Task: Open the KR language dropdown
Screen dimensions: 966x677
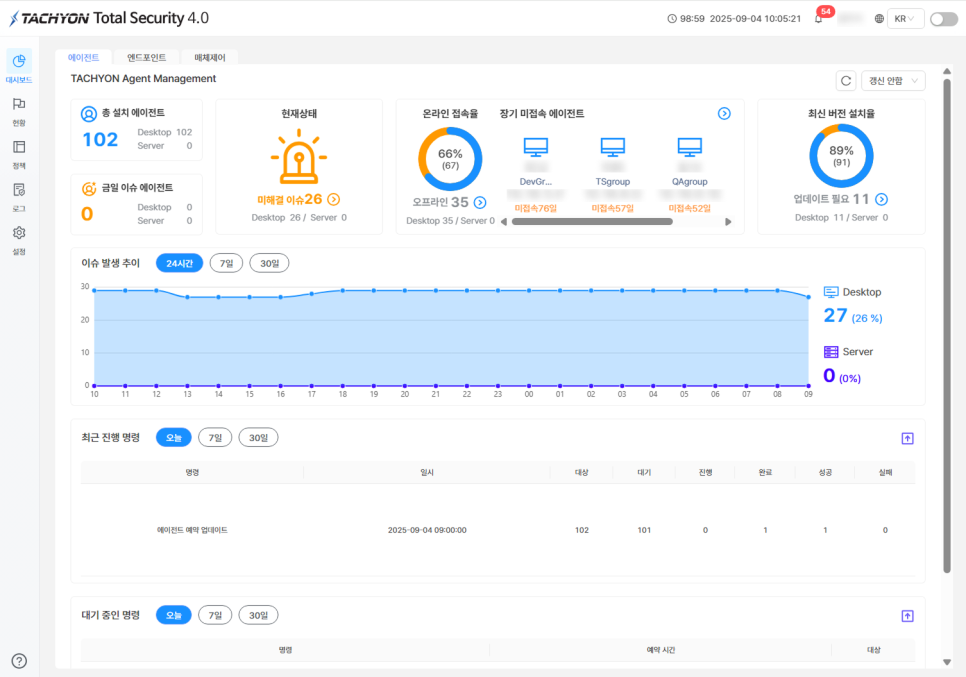Action: click(x=905, y=18)
